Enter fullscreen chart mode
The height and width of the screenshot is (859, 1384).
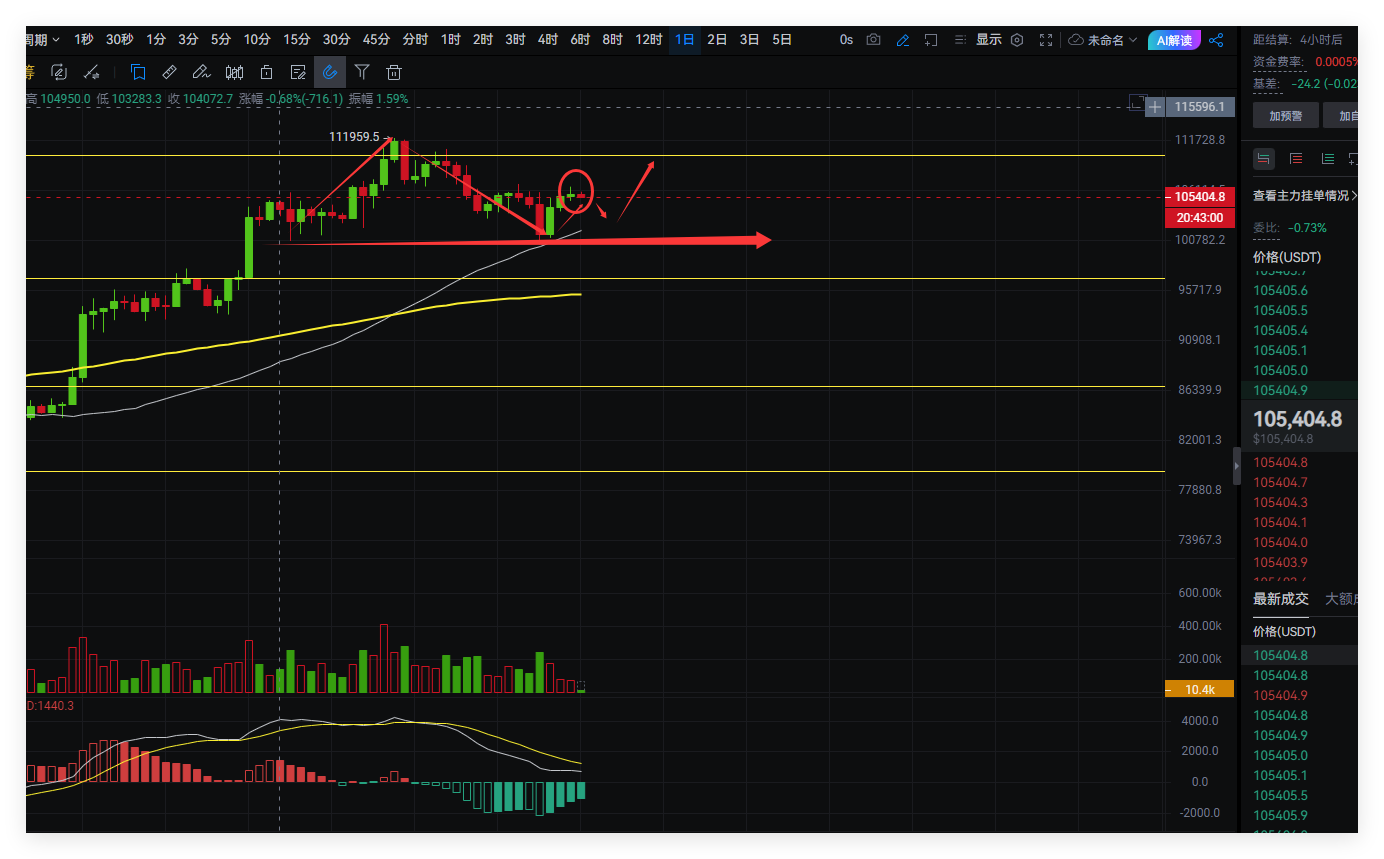tap(1046, 40)
